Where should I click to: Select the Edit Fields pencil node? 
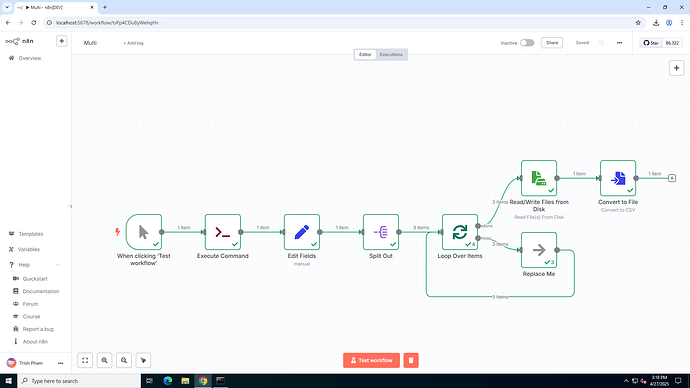[x=302, y=232]
